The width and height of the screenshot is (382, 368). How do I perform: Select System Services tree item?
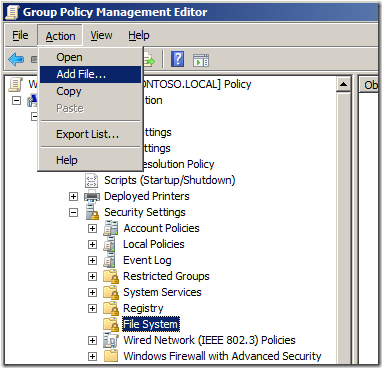pos(162,292)
